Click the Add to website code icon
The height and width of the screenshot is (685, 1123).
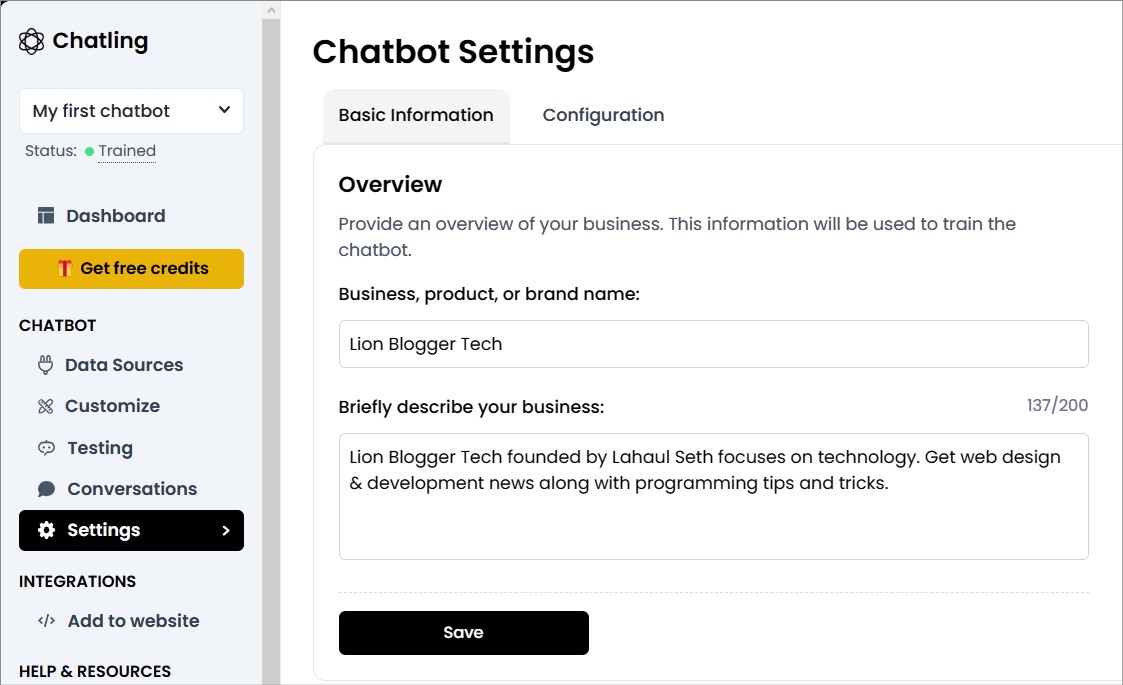46,621
